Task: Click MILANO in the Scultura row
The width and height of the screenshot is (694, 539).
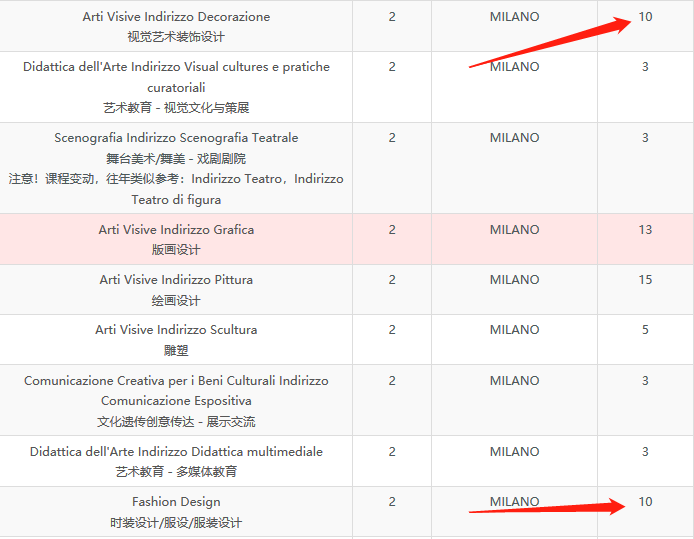Action: [514, 330]
